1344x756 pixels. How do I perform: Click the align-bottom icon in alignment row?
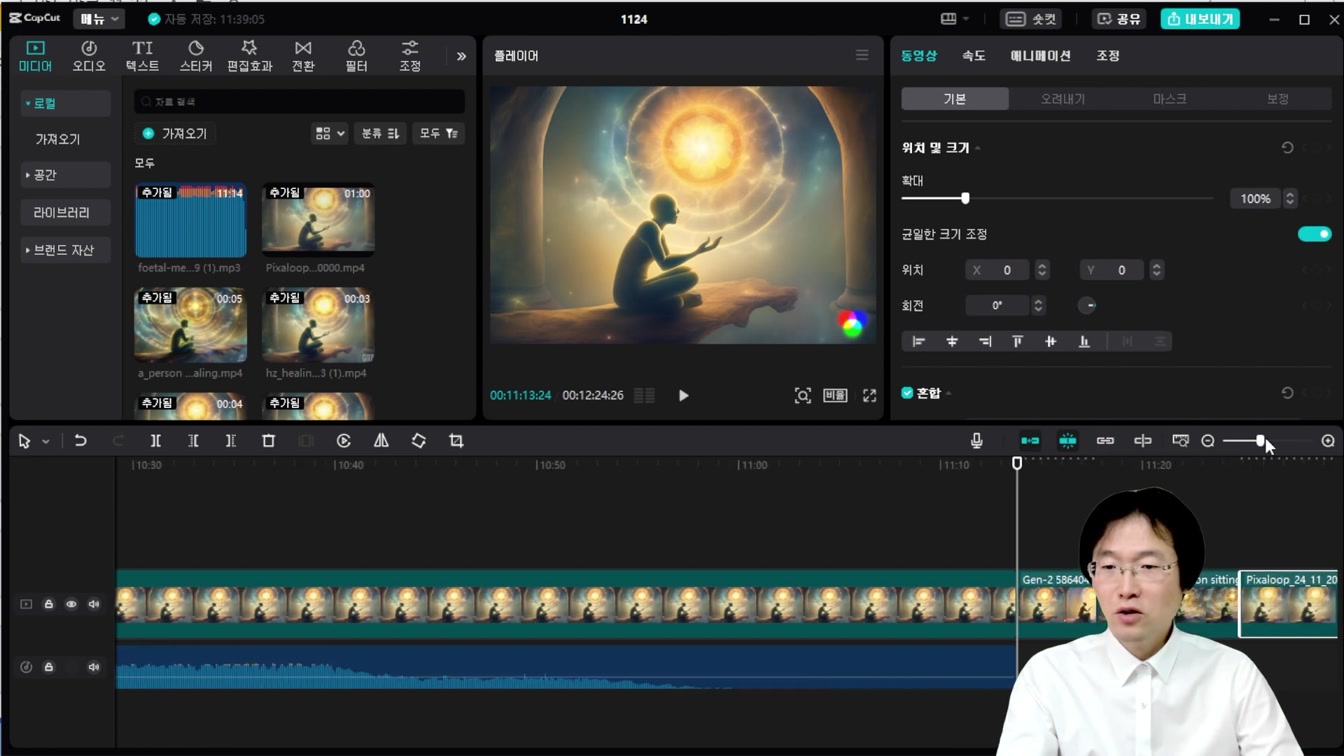pos(1084,342)
